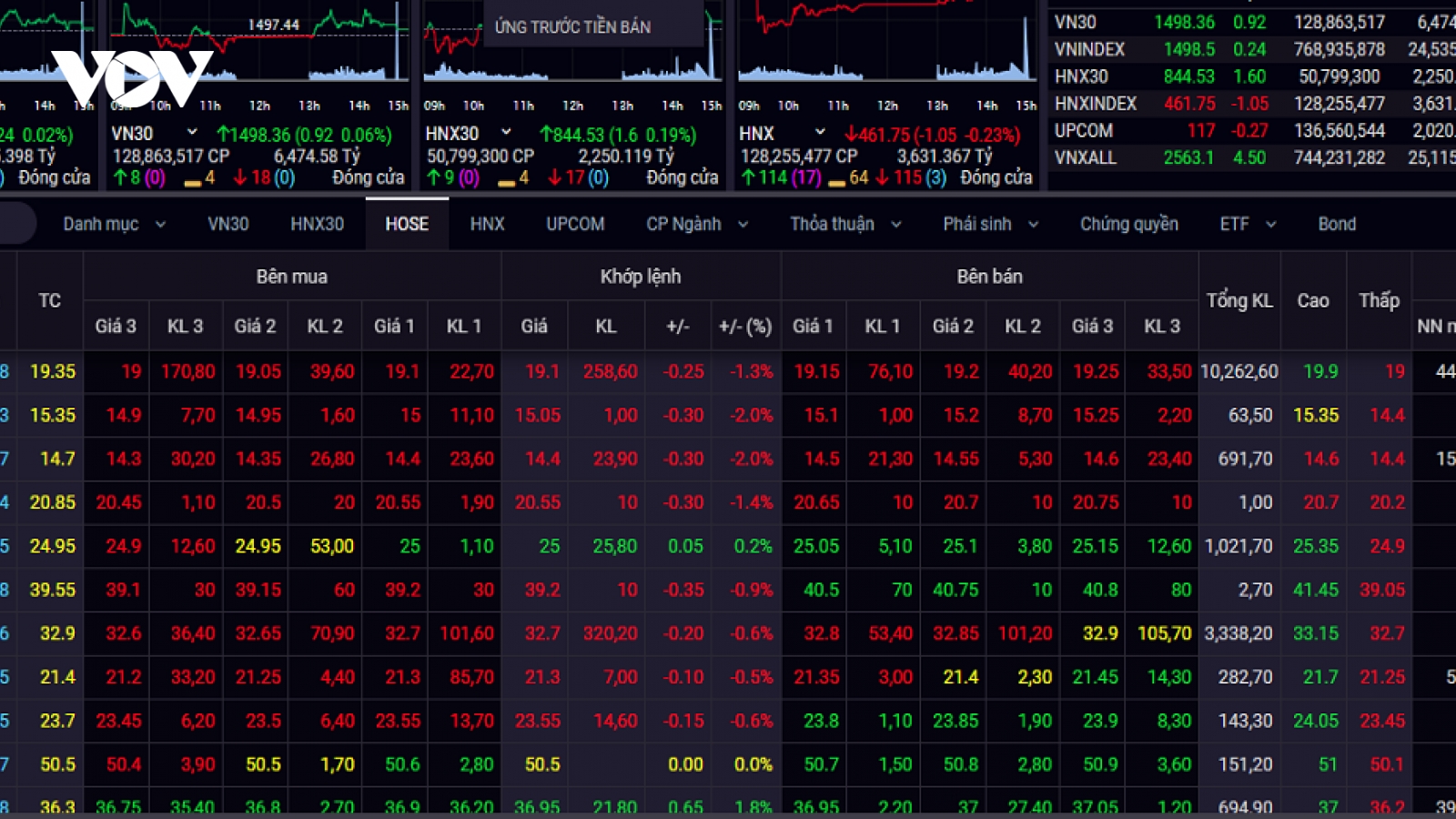This screenshot has height=819, width=1456.
Task: Click reference price 39.55 cell
Action: click(x=52, y=590)
